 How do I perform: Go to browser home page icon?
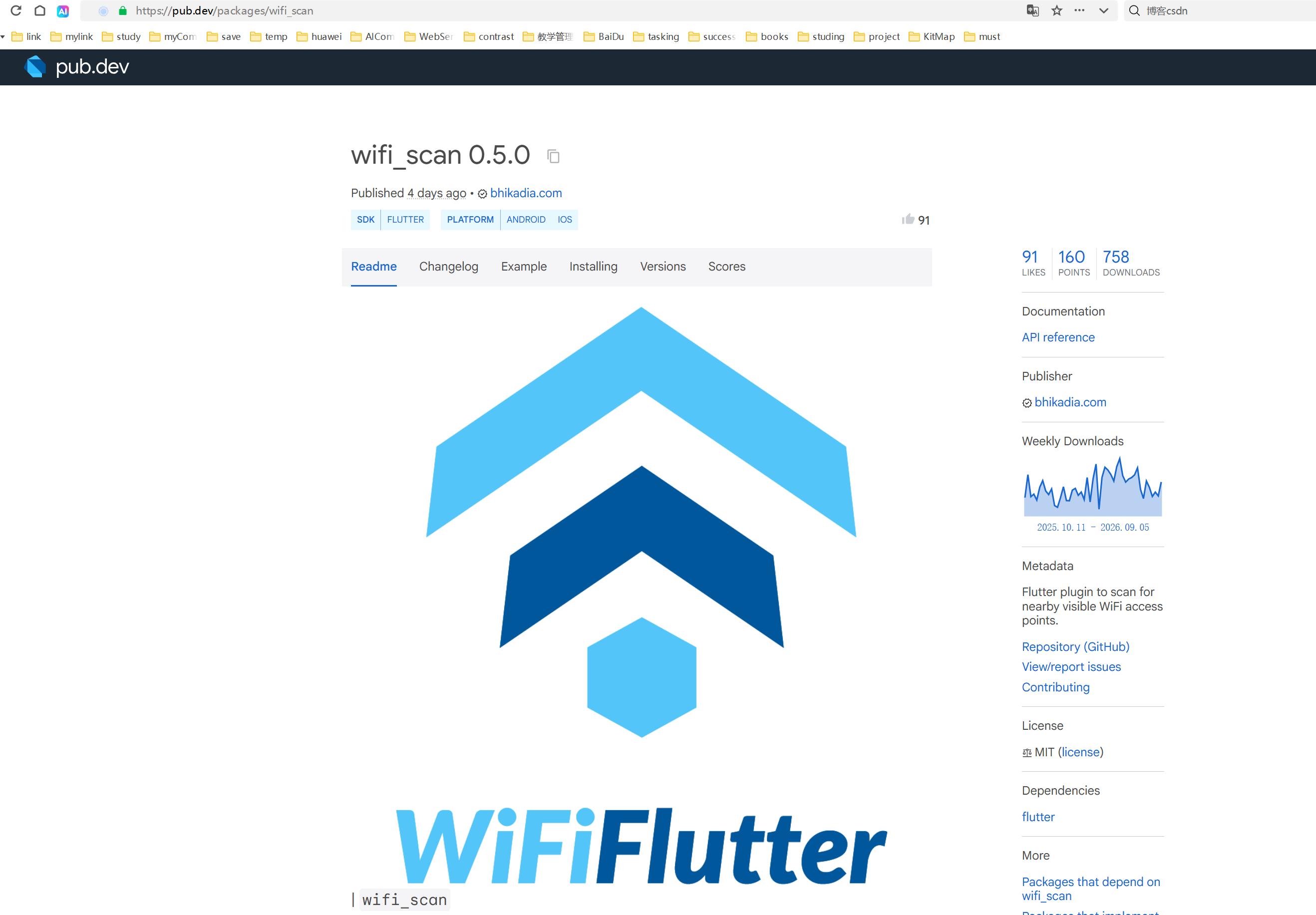pyautogui.click(x=39, y=10)
